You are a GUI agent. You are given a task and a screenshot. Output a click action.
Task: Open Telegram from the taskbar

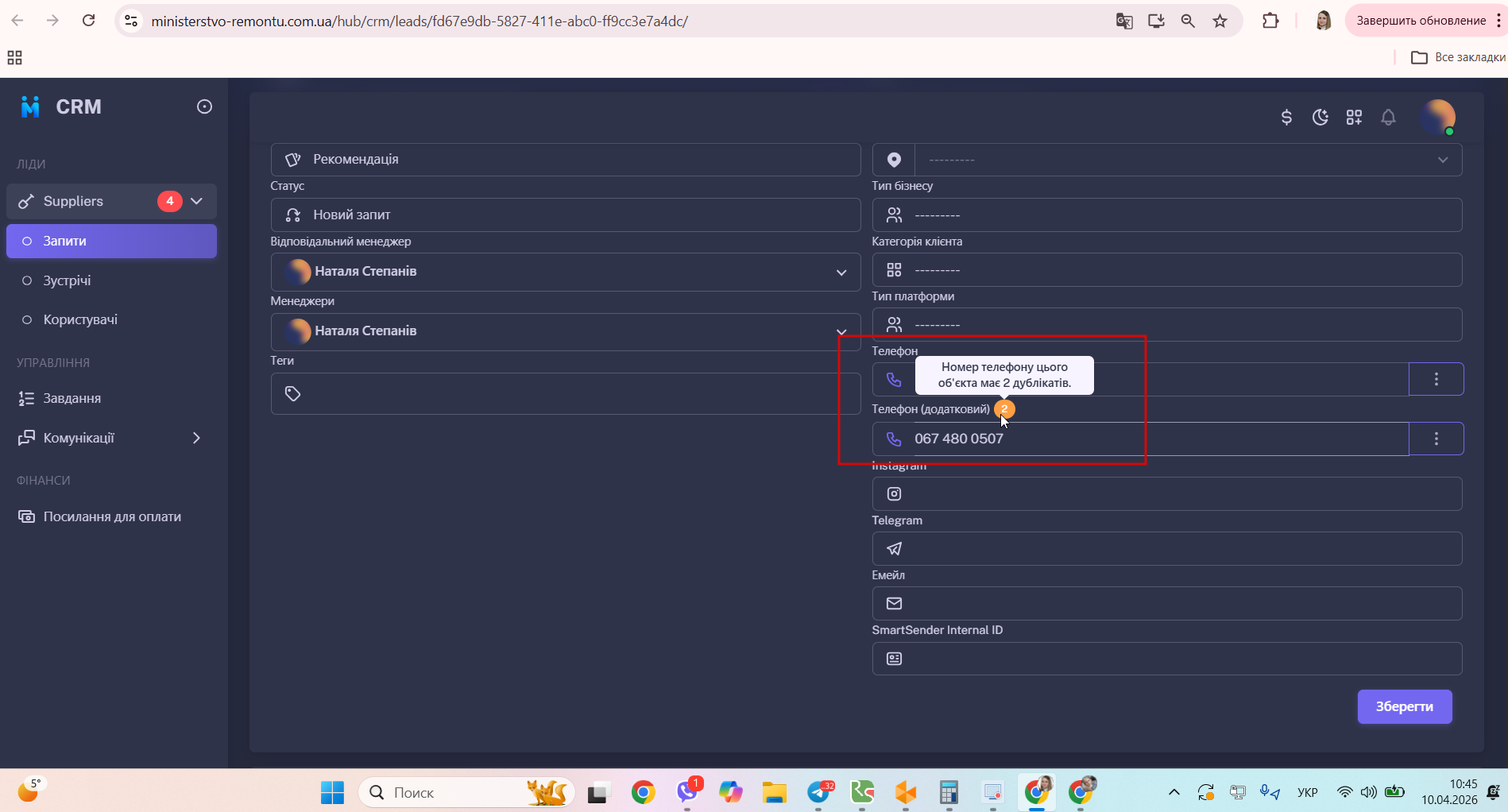click(x=819, y=792)
